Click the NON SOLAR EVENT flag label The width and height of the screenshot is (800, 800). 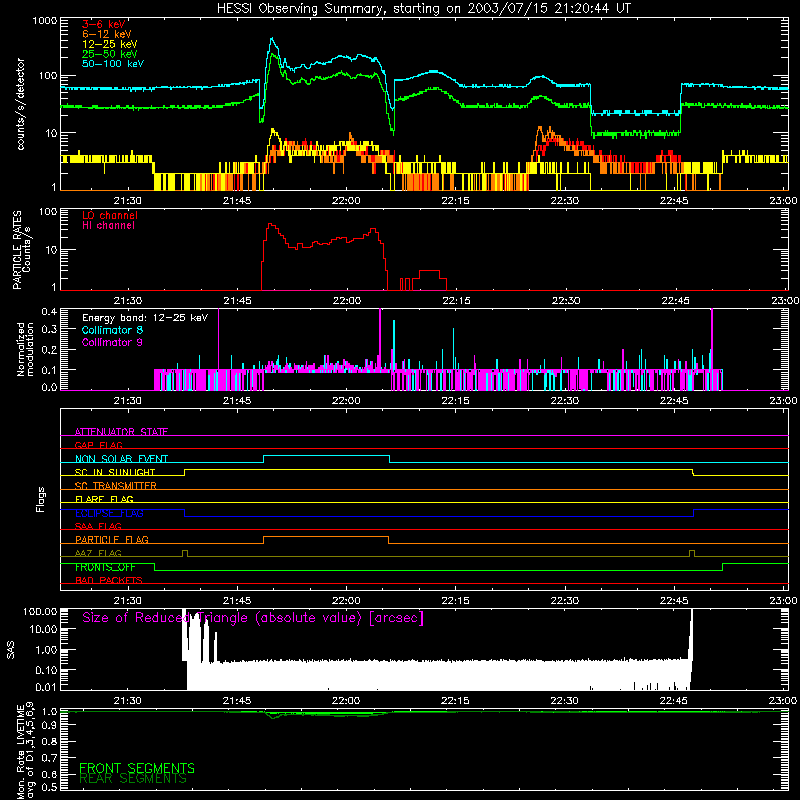pyautogui.click(x=121, y=459)
